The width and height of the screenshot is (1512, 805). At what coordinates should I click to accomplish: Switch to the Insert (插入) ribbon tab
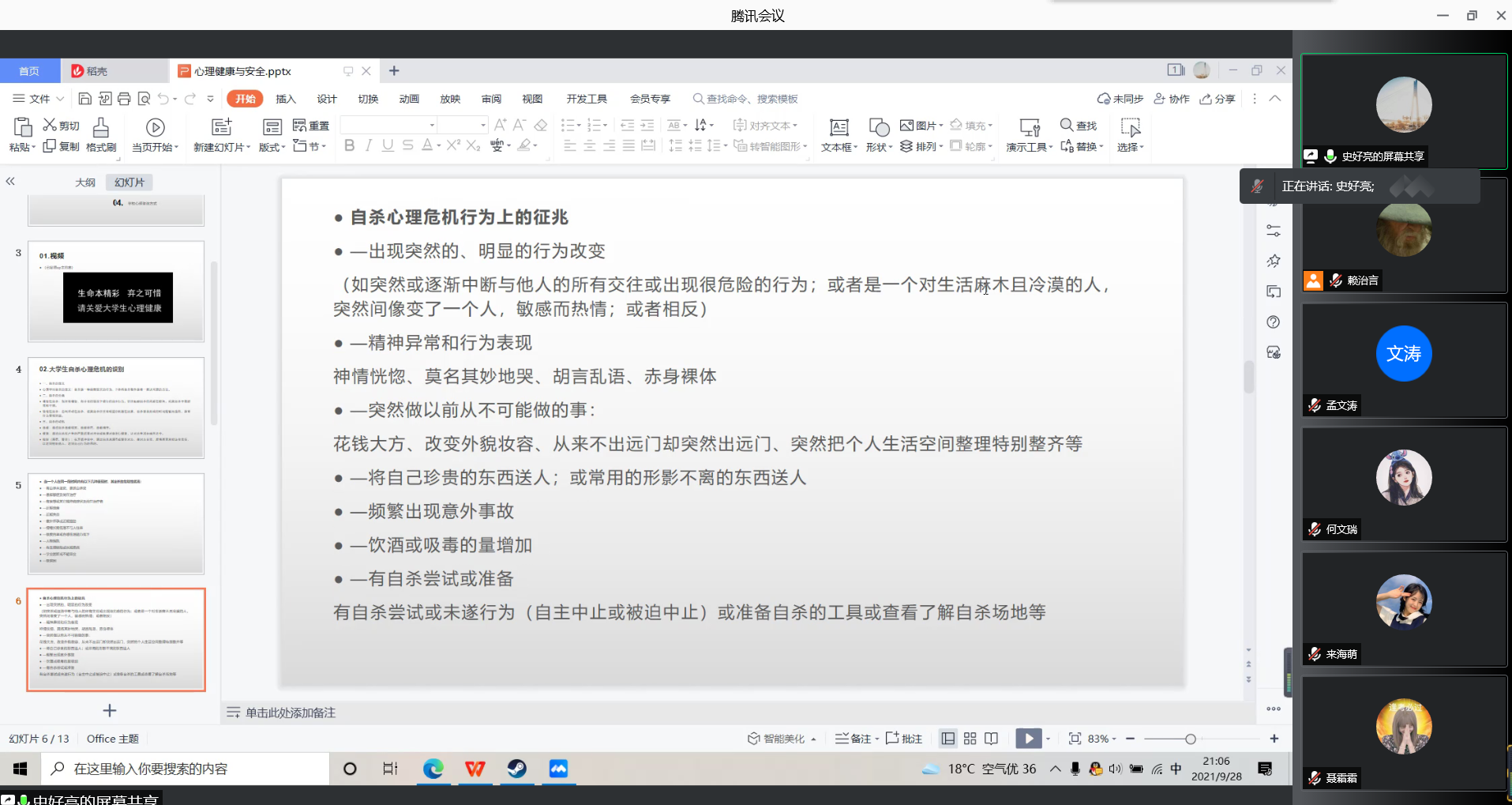pos(286,99)
